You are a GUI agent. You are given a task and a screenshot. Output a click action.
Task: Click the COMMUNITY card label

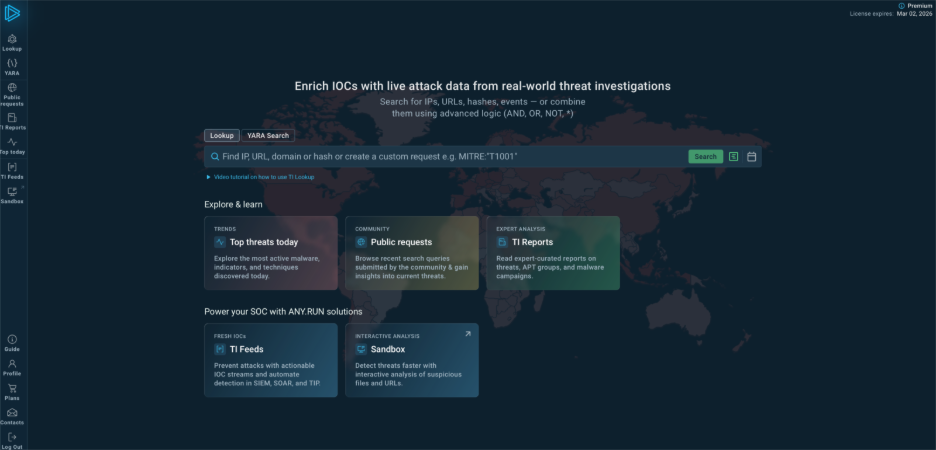click(x=372, y=229)
